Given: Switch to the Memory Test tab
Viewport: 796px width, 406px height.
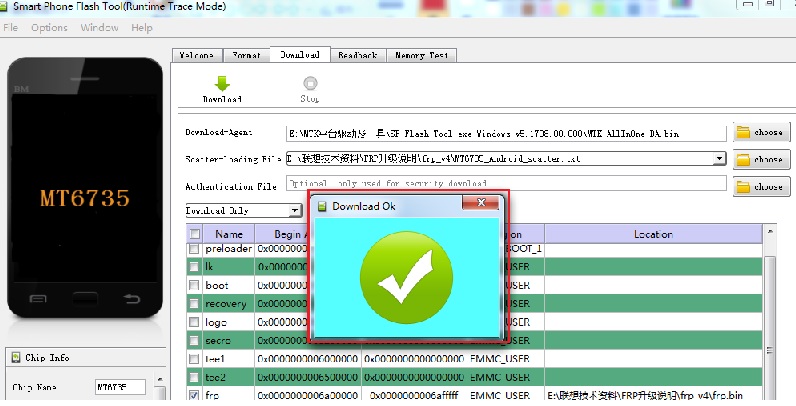Looking at the screenshot, I should (x=421, y=55).
